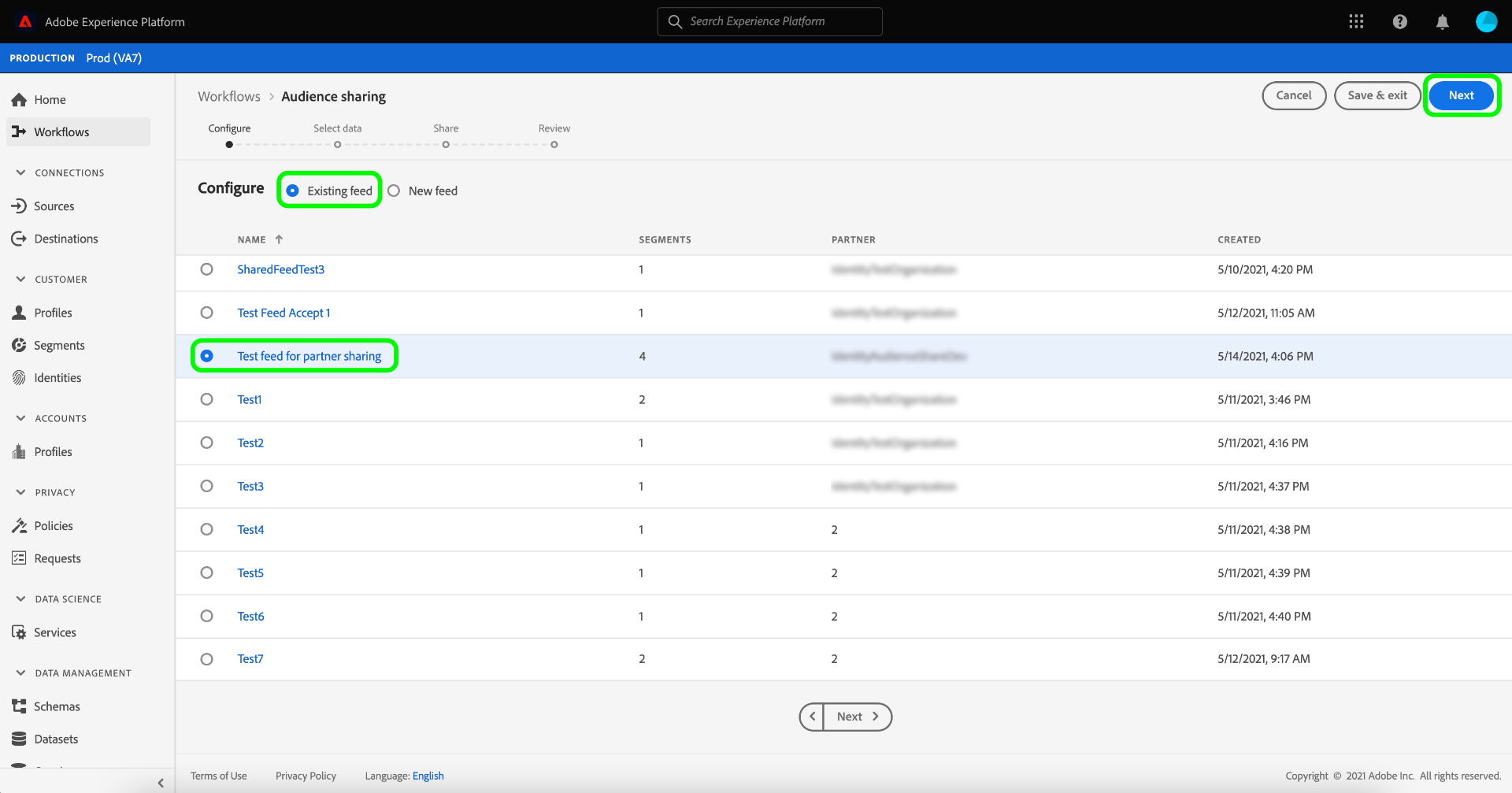Select the Test2 row radio button

(206, 443)
